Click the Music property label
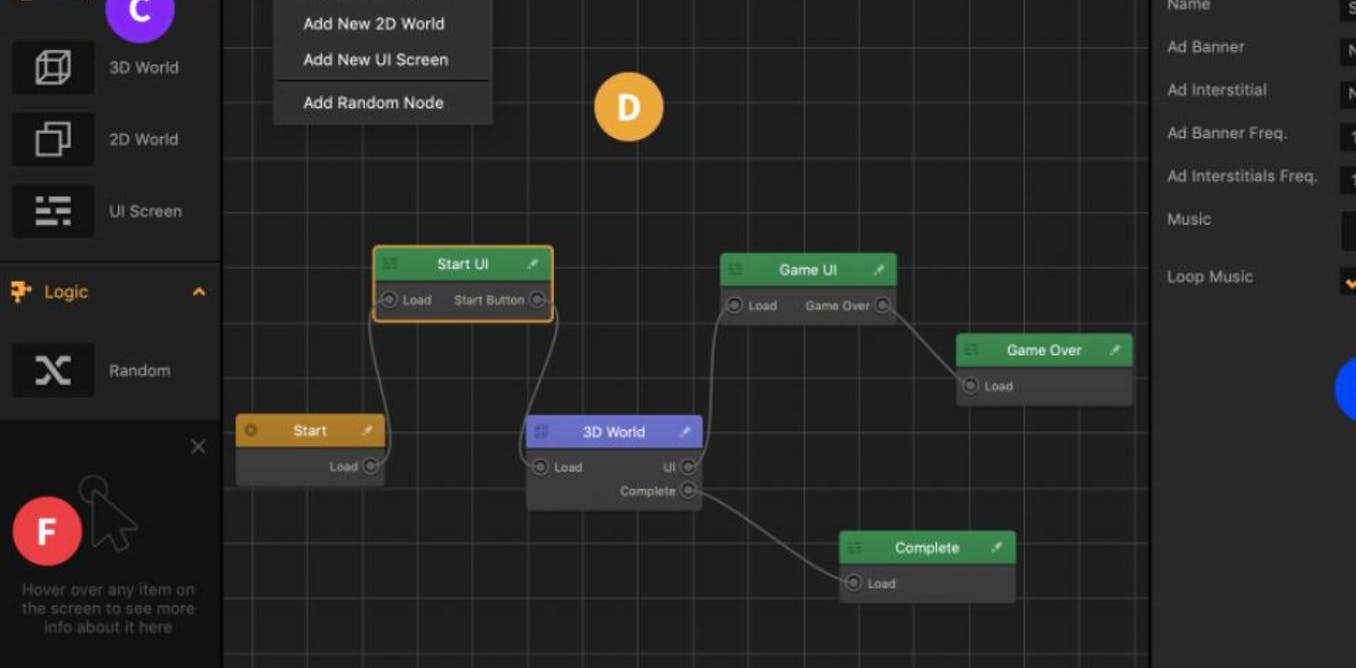 click(1189, 219)
